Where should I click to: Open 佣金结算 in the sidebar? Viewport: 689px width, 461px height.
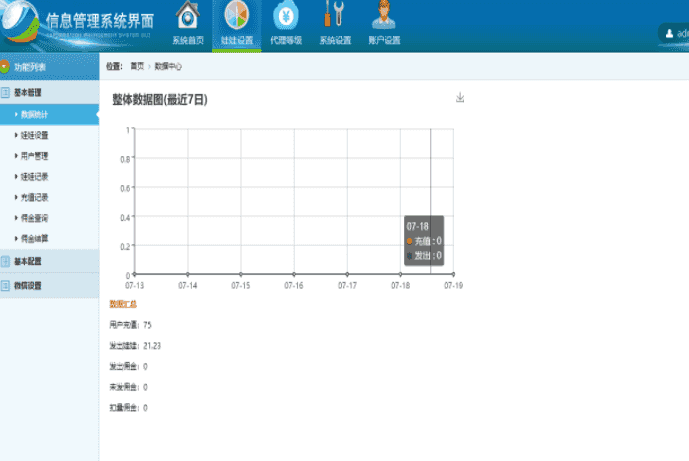tap(34, 239)
